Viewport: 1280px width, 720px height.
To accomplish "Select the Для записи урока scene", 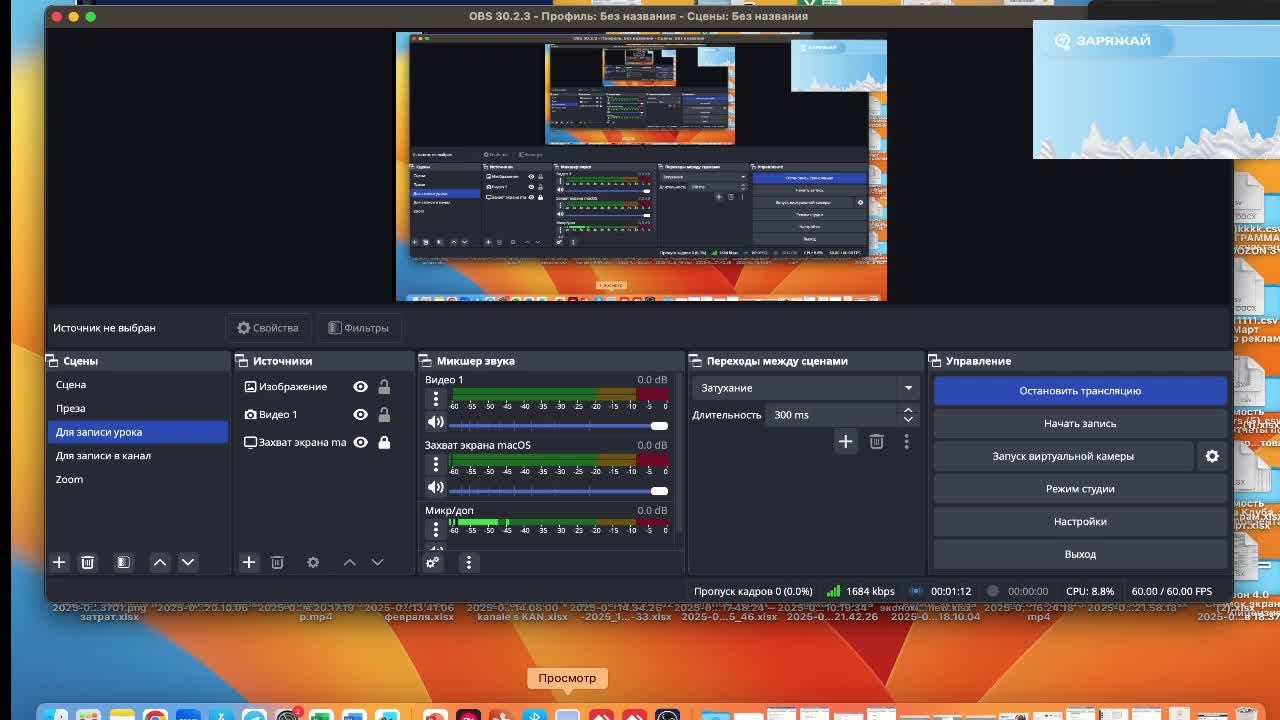I will 138,432.
